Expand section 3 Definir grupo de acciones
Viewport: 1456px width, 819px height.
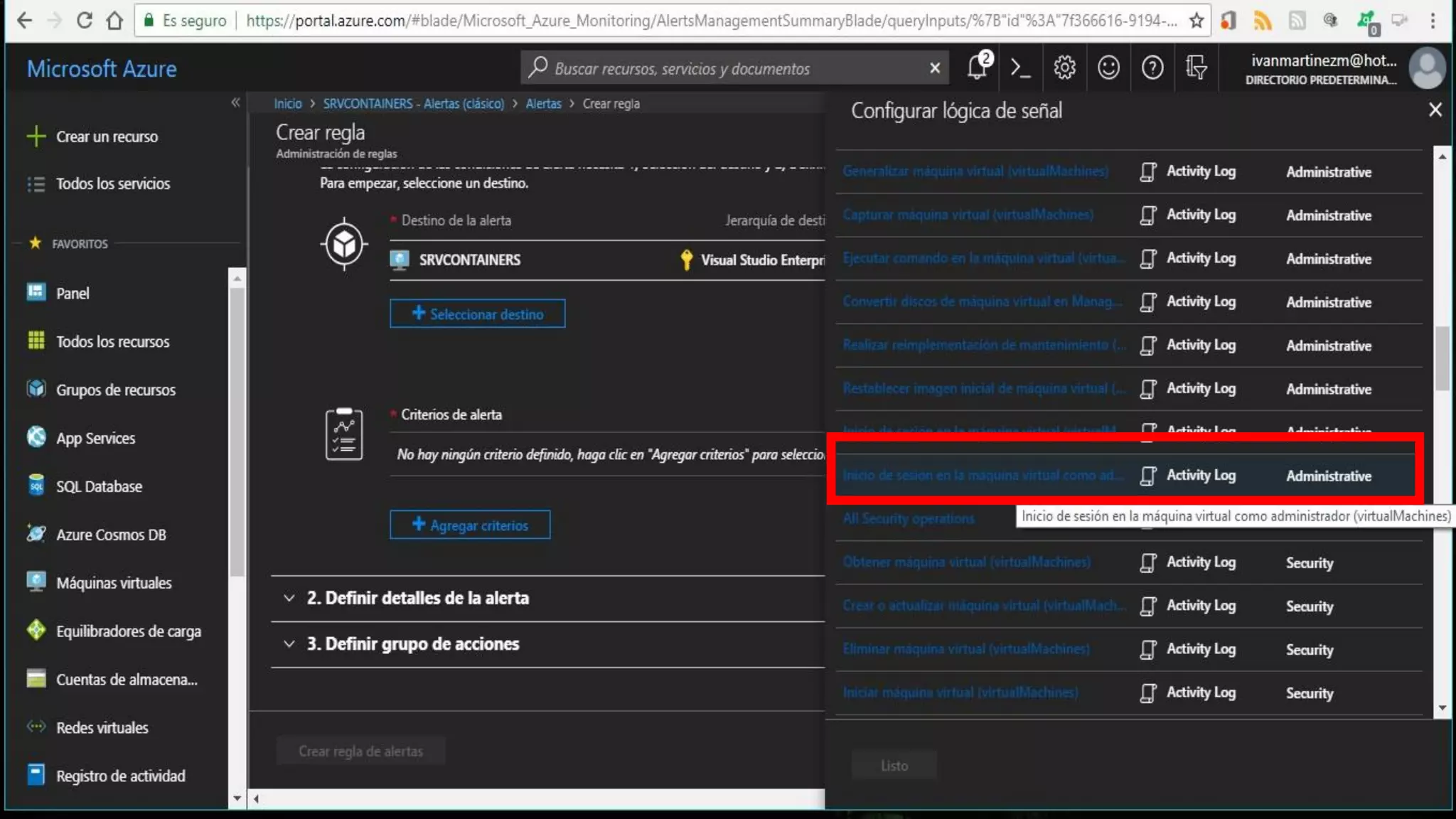coord(412,644)
